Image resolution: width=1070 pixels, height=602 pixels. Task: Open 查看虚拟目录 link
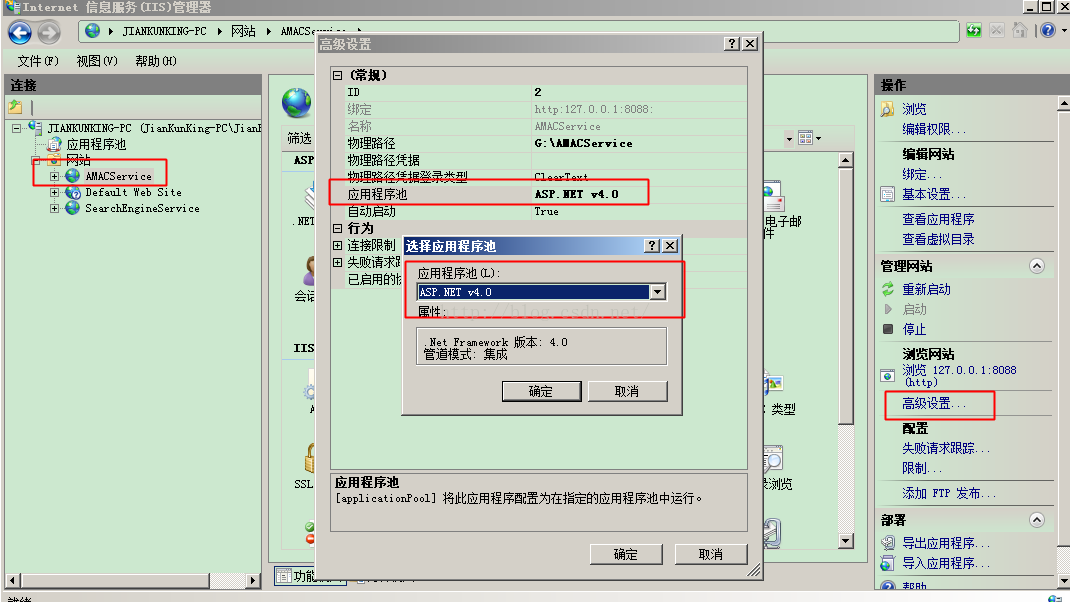tap(938, 240)
